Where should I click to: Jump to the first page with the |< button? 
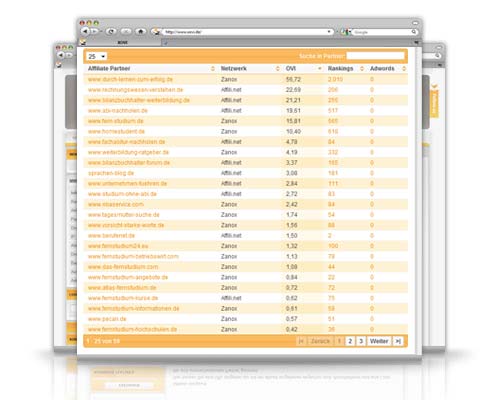coord(301,341)
